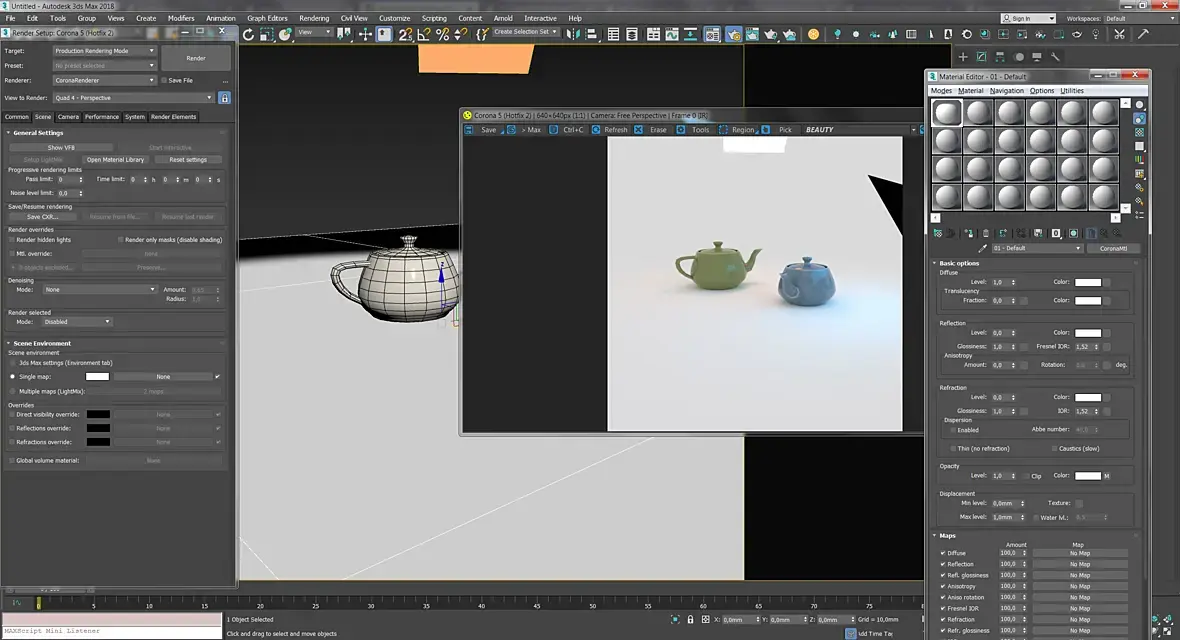Click the Render Setup teapot icon

(734, 34)
